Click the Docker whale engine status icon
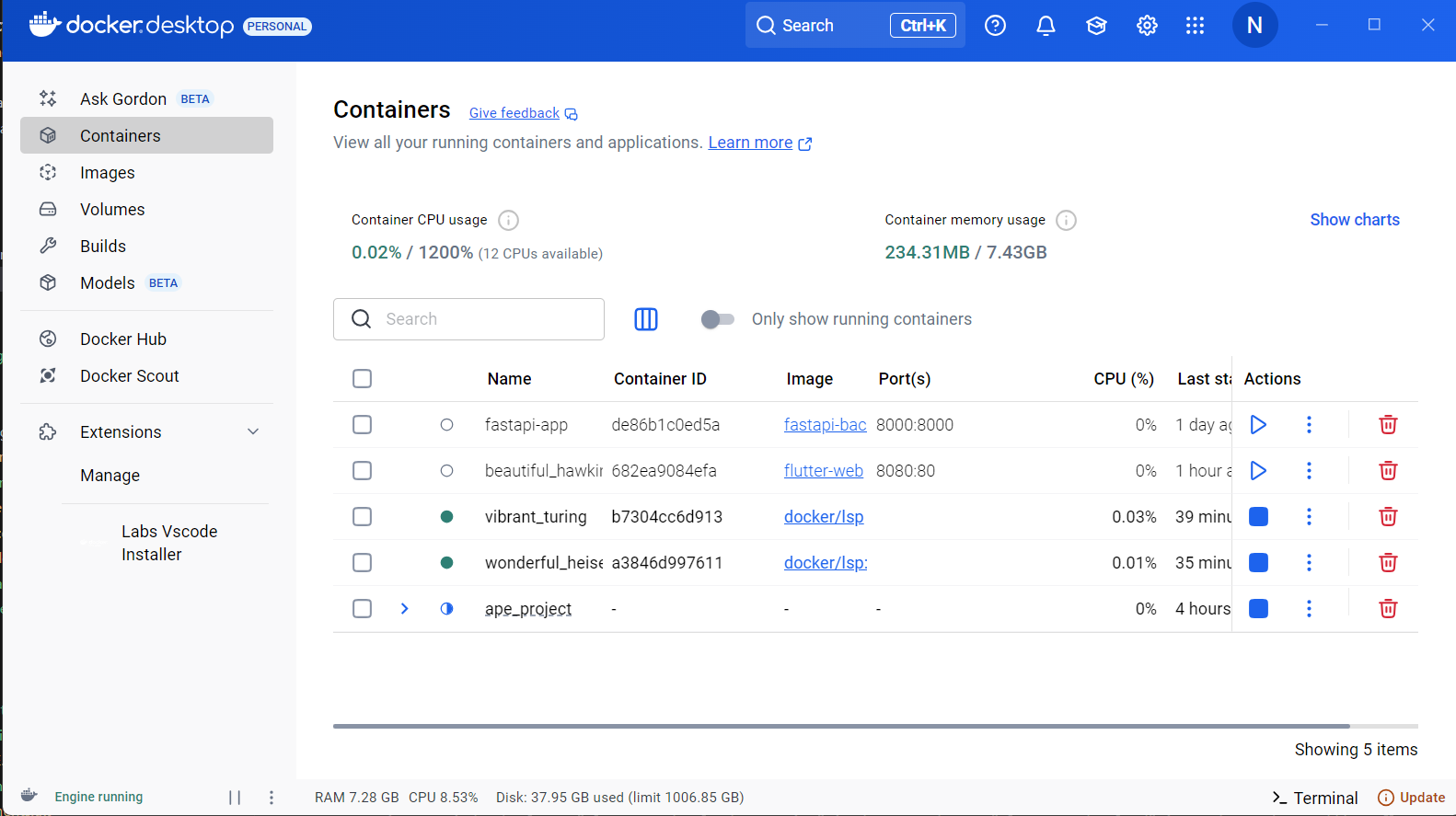The image size is (1456, 816). pyautogui.click(x=29, y=796)
